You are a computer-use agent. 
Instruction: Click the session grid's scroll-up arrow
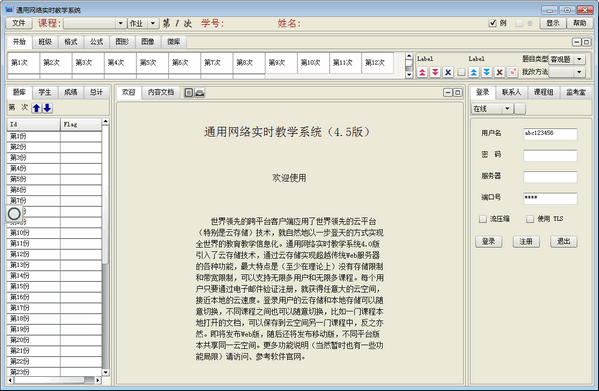click(409, 57)
